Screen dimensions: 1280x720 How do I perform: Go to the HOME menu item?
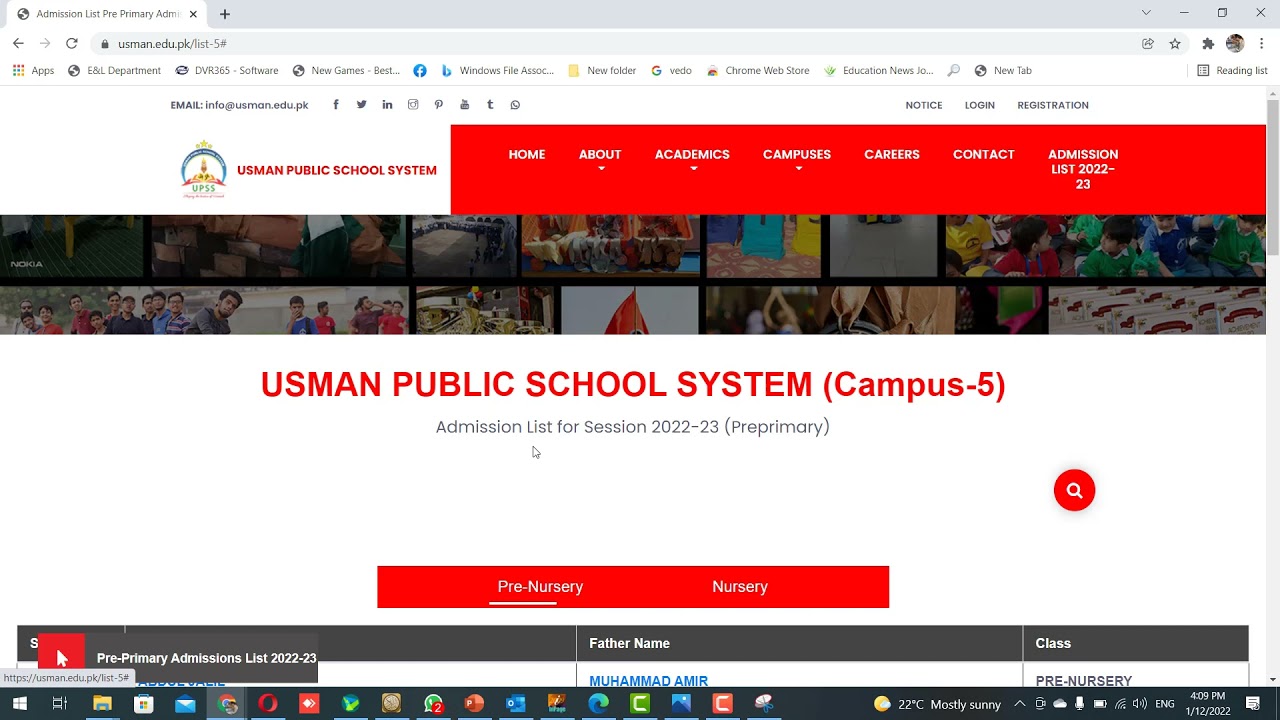[x=527, y=154]
